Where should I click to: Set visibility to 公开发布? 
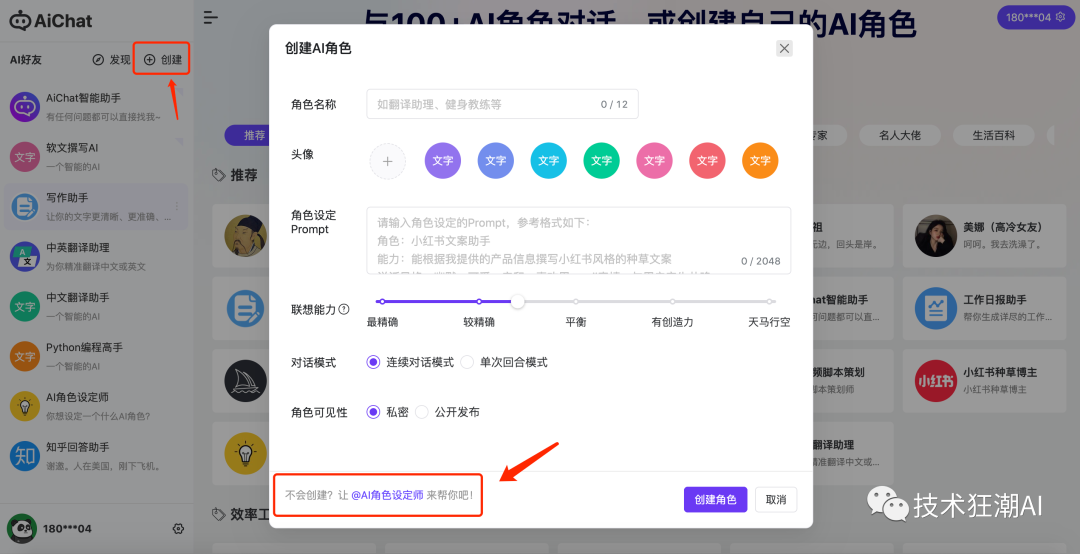click(x=422, y=412)
